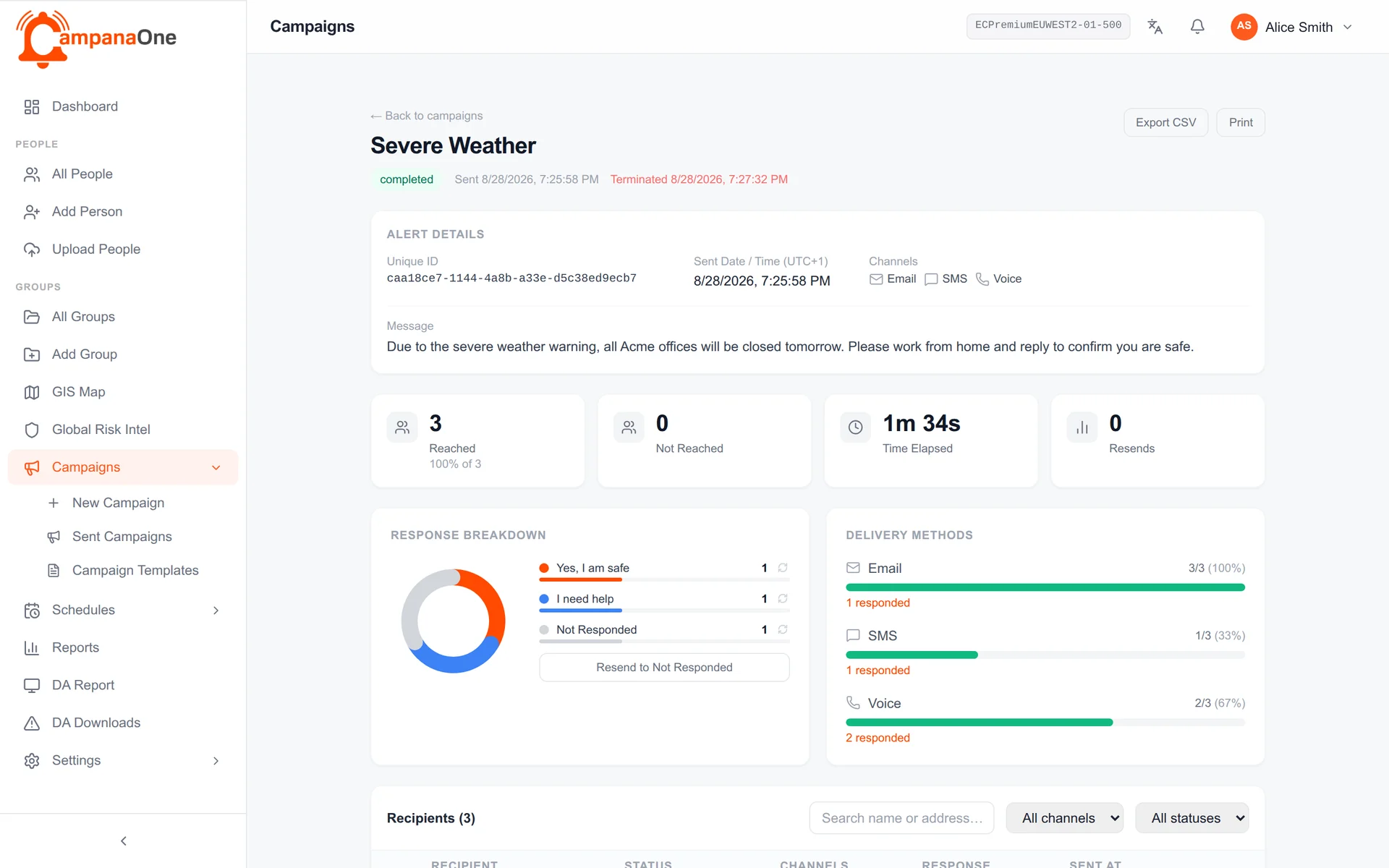Go back to campaigns link

[426, 116]
